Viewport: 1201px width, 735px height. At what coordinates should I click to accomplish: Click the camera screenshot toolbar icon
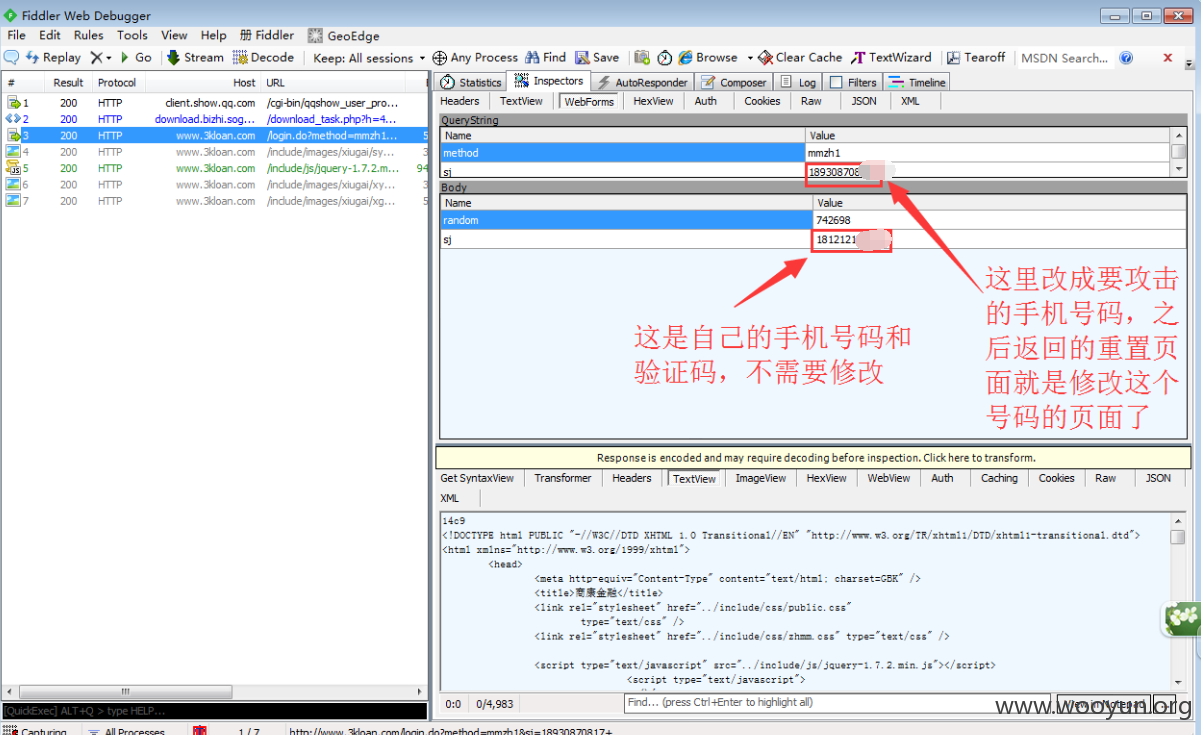(x=642, y=58)
